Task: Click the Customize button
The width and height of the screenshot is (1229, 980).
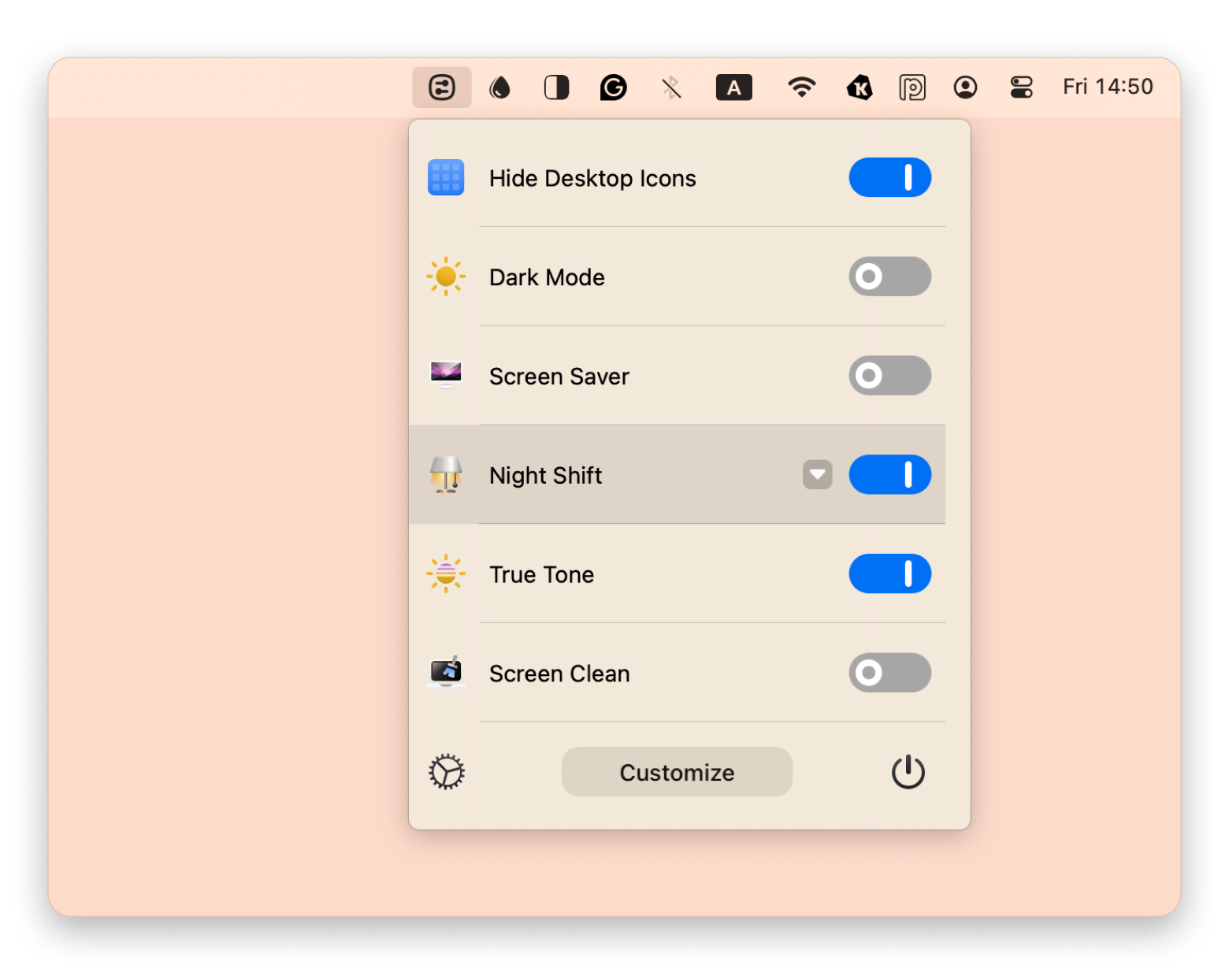Action: tap(677, 772)
